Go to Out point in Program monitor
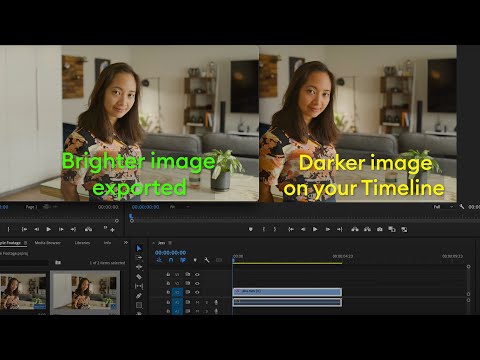The width and height of the screenshot is (480, 360). click(x=340, y=229)
